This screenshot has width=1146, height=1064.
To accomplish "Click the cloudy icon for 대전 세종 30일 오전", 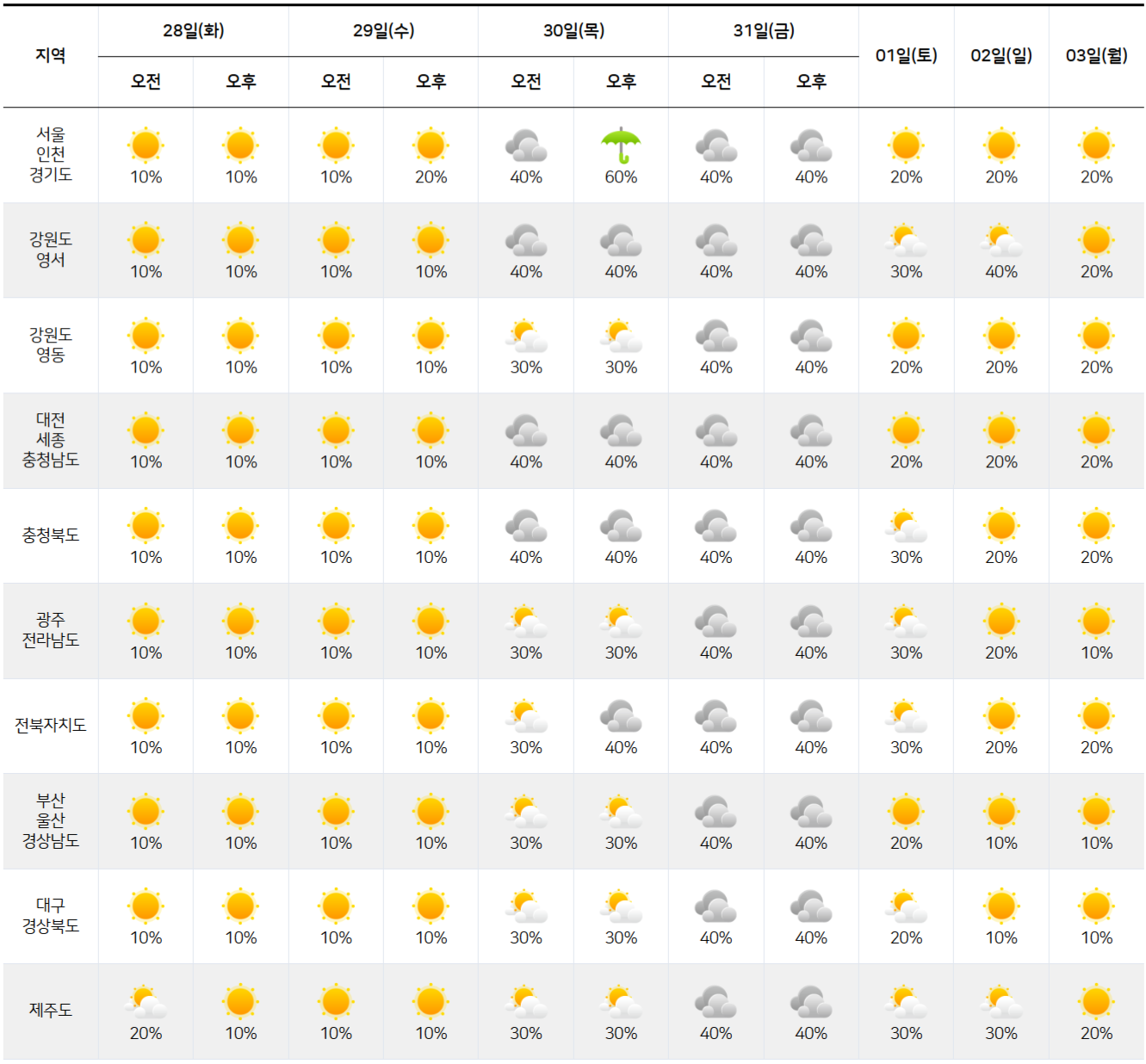I will coord(526,430).
